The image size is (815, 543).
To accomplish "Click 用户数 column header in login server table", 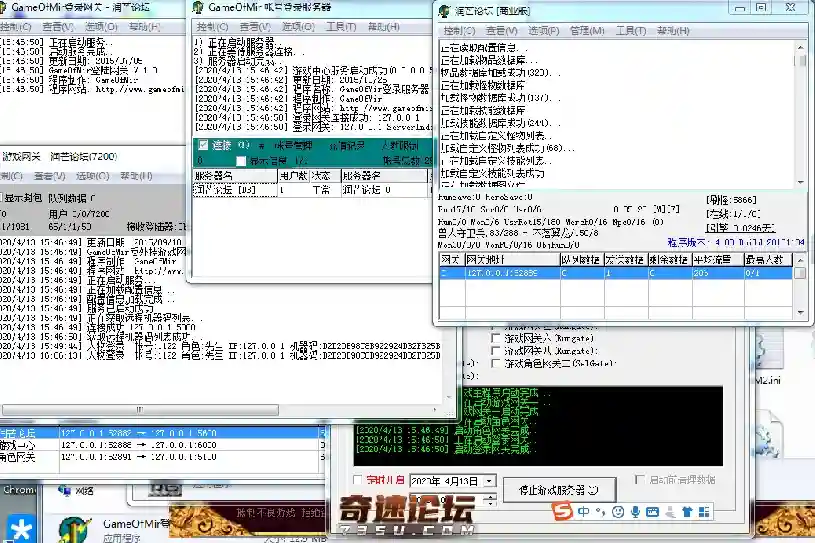I will (x=294, y=176).
